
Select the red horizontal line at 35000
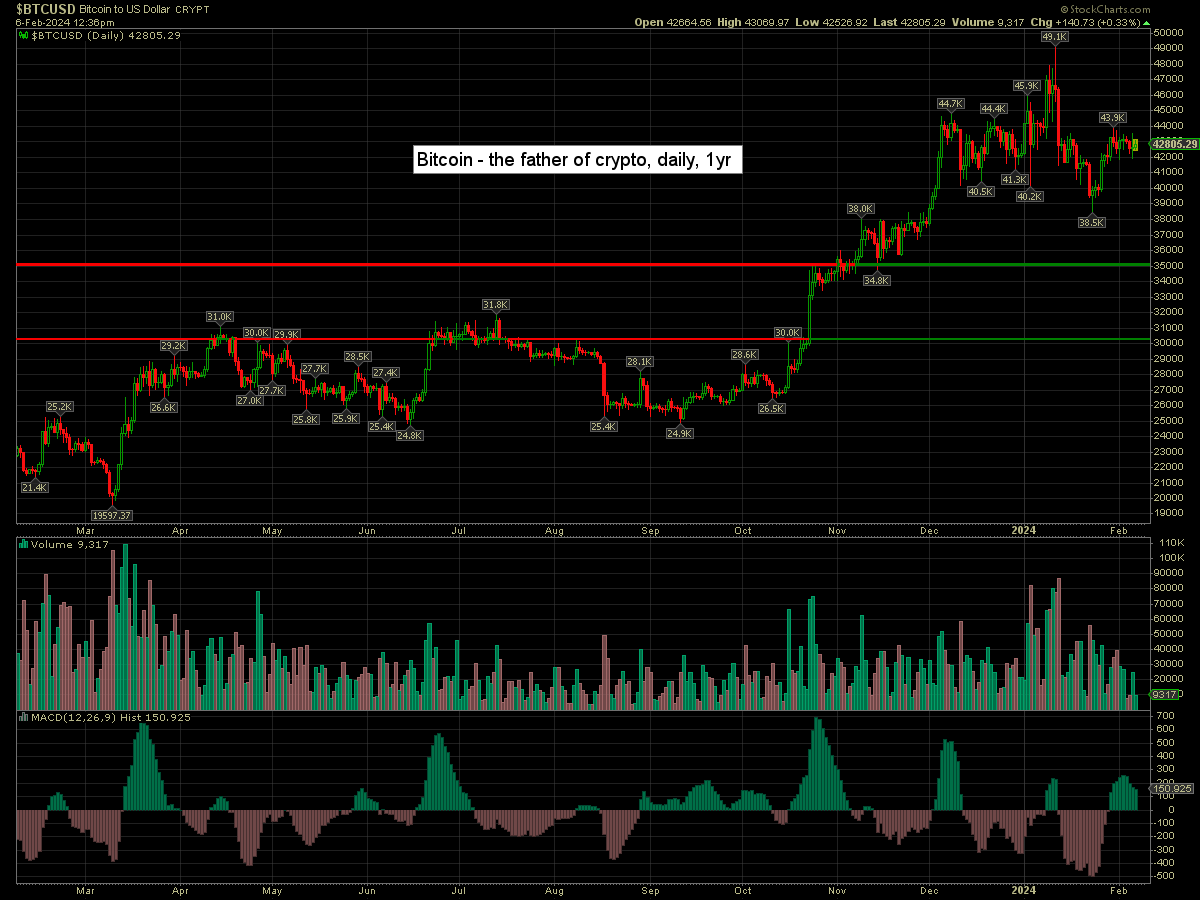(x=400, y=265)
